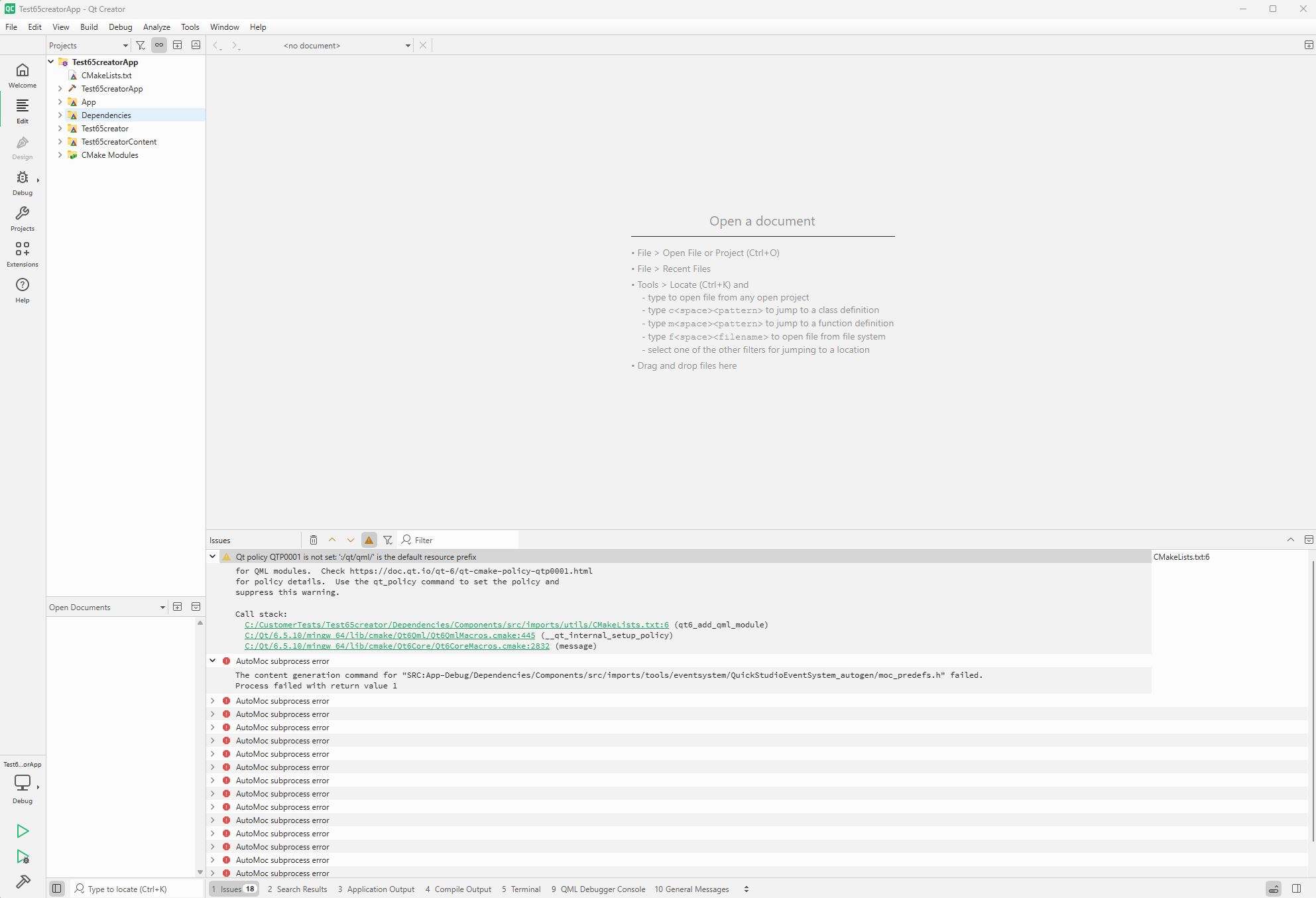Clear issues with the trash icon

pos(314,540)
